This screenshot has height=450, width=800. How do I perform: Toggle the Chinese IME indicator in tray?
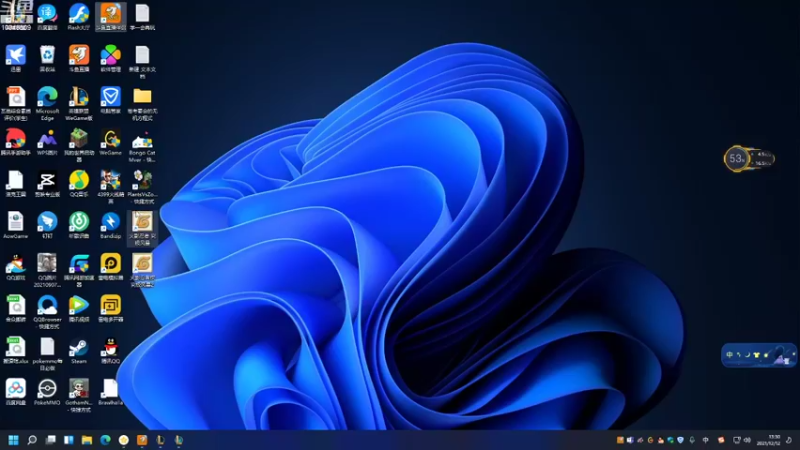click(x=706, y=440)
